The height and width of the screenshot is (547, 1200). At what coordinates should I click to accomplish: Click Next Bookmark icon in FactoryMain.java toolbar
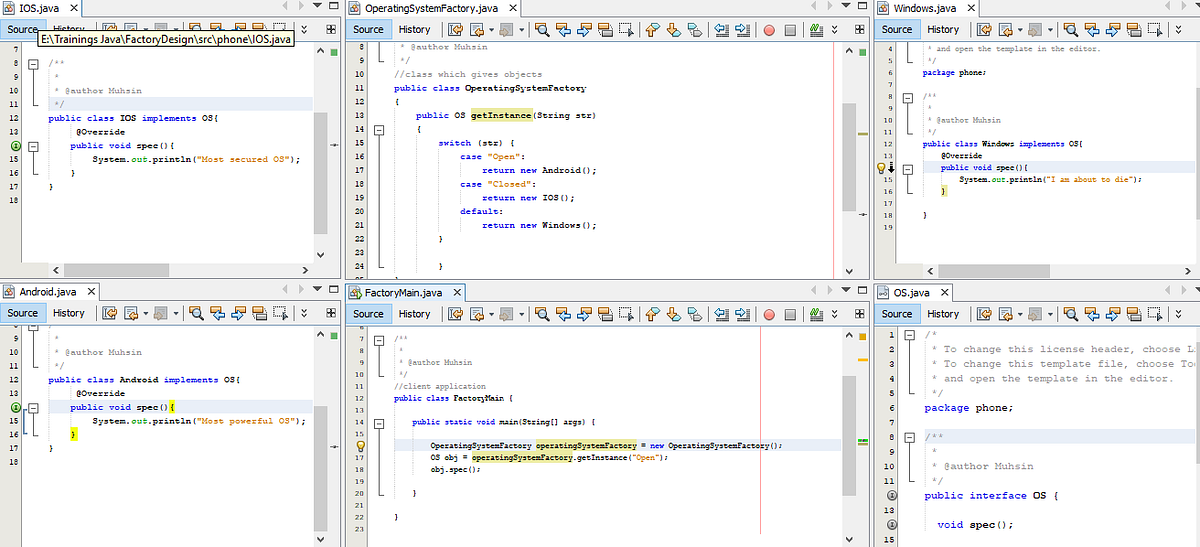coord(673,313)
